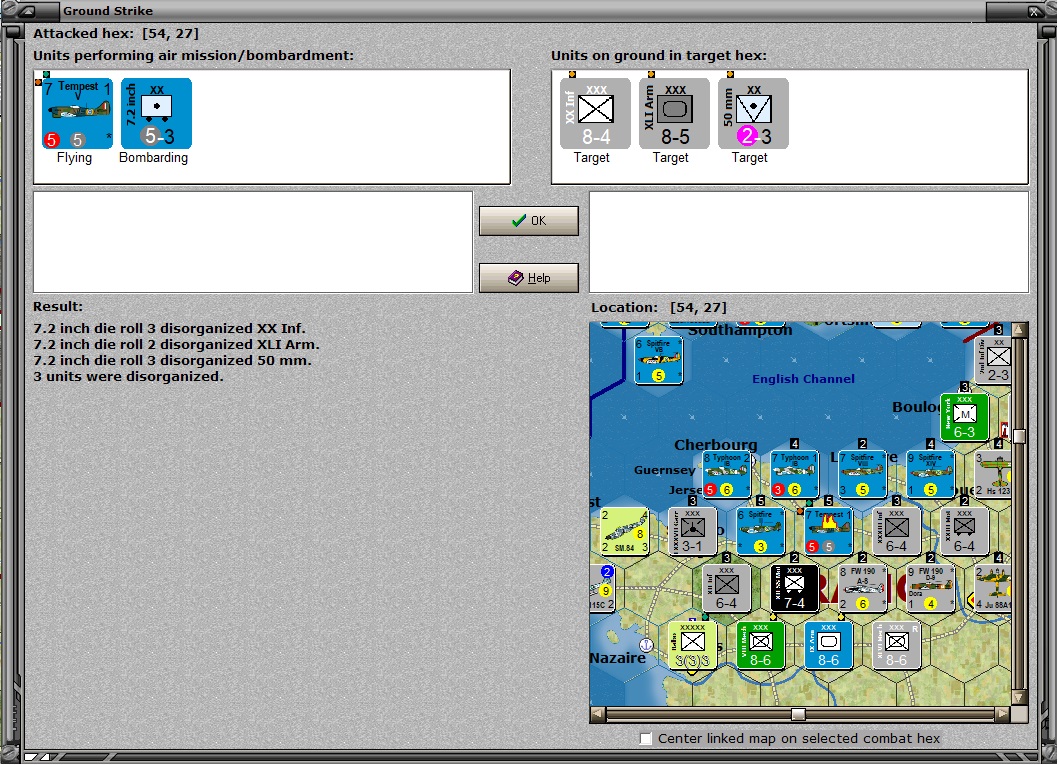The height and width of the screenshot is (765, 1059).
Task: Select the 50 mm 2-3 target unit
Action: tap(753, 113)
